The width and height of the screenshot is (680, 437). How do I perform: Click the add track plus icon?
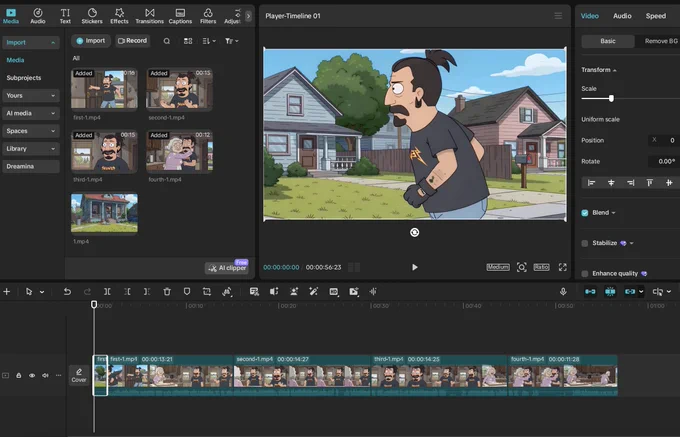tap(7, 292)
